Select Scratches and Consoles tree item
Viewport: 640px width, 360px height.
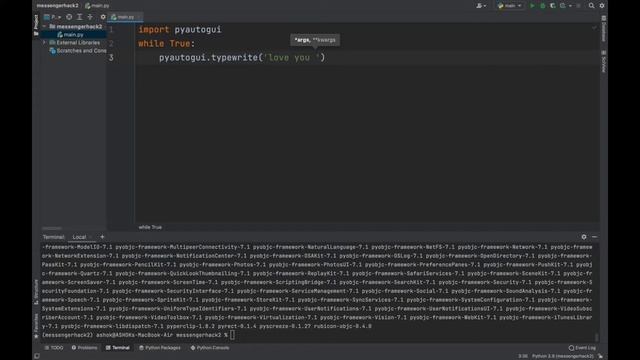coord(78,51)
